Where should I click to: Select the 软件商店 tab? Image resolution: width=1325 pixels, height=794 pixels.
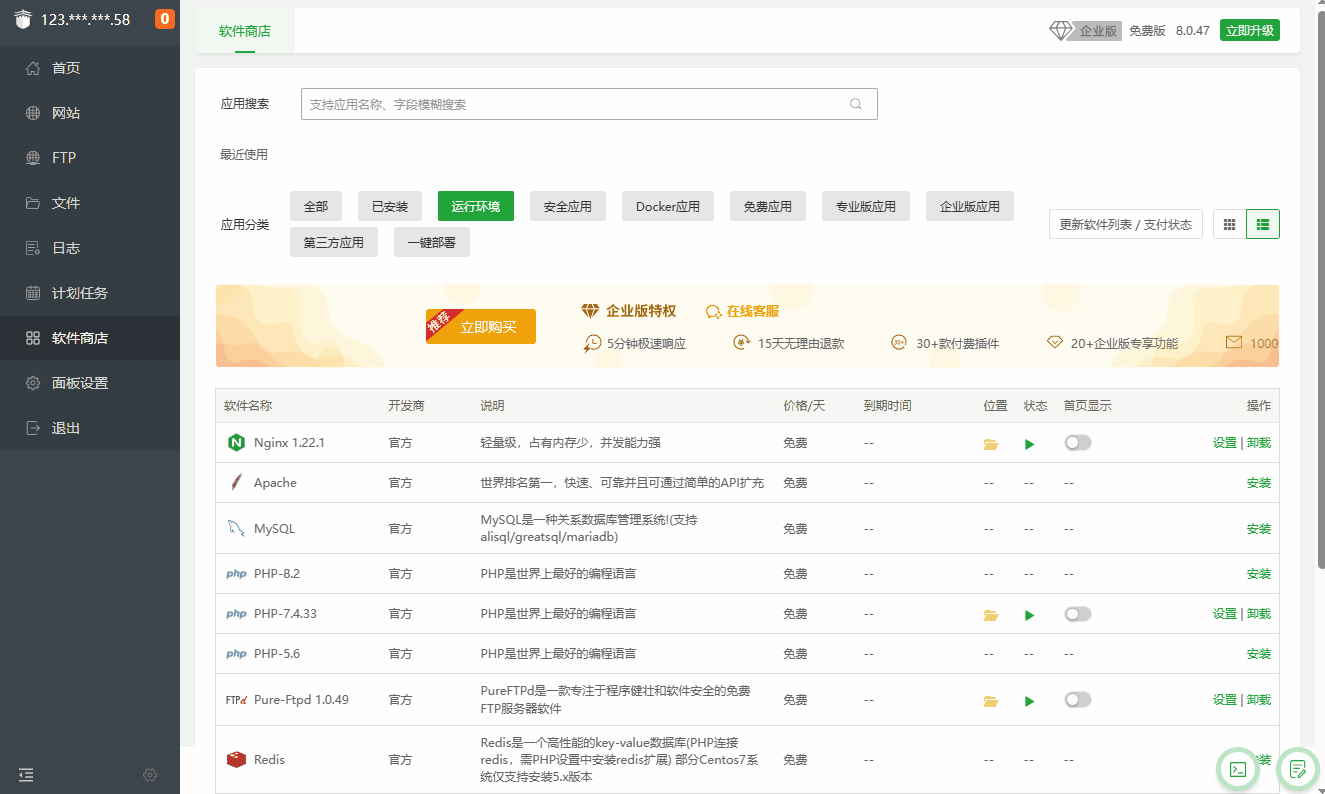coord(245,31)
